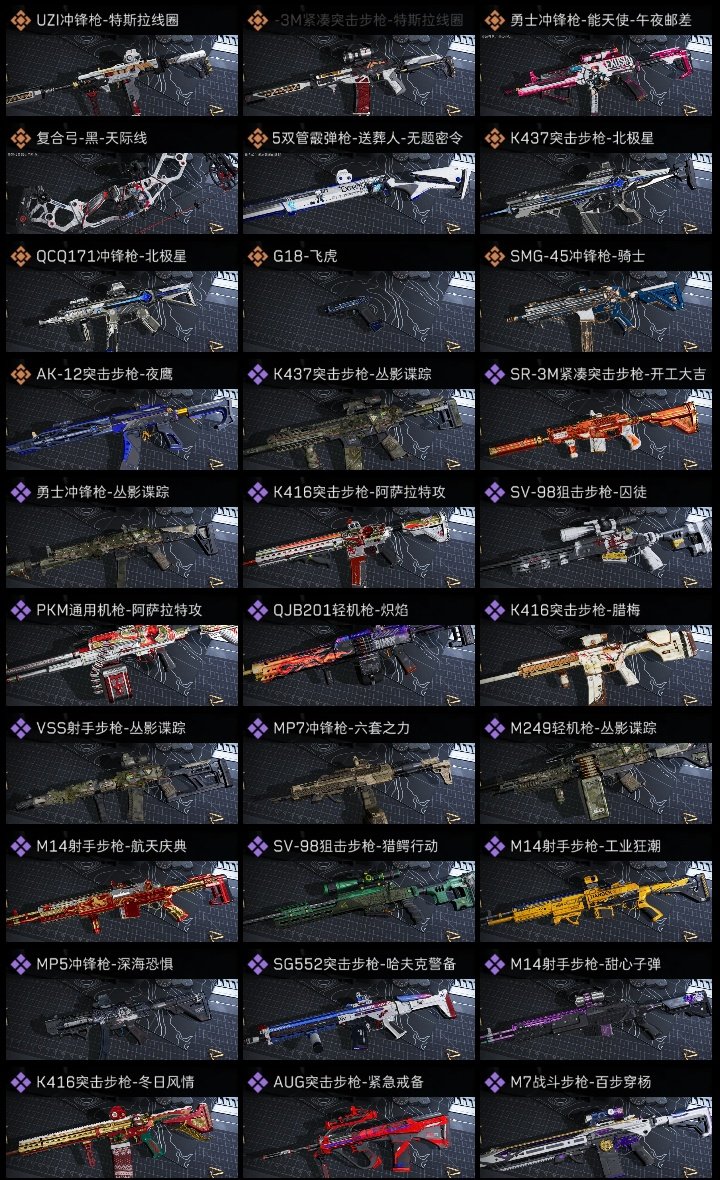Viewport: 720px width, 1180px height.
Task: Click the M7战斗步枪-百步穿杨 title label
Action: point(580,1082)
